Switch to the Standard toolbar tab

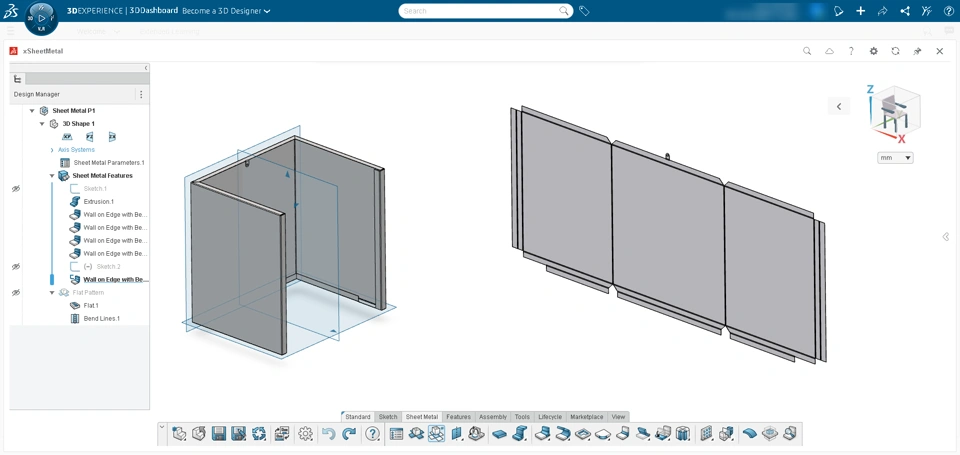(x=358, y=416)
